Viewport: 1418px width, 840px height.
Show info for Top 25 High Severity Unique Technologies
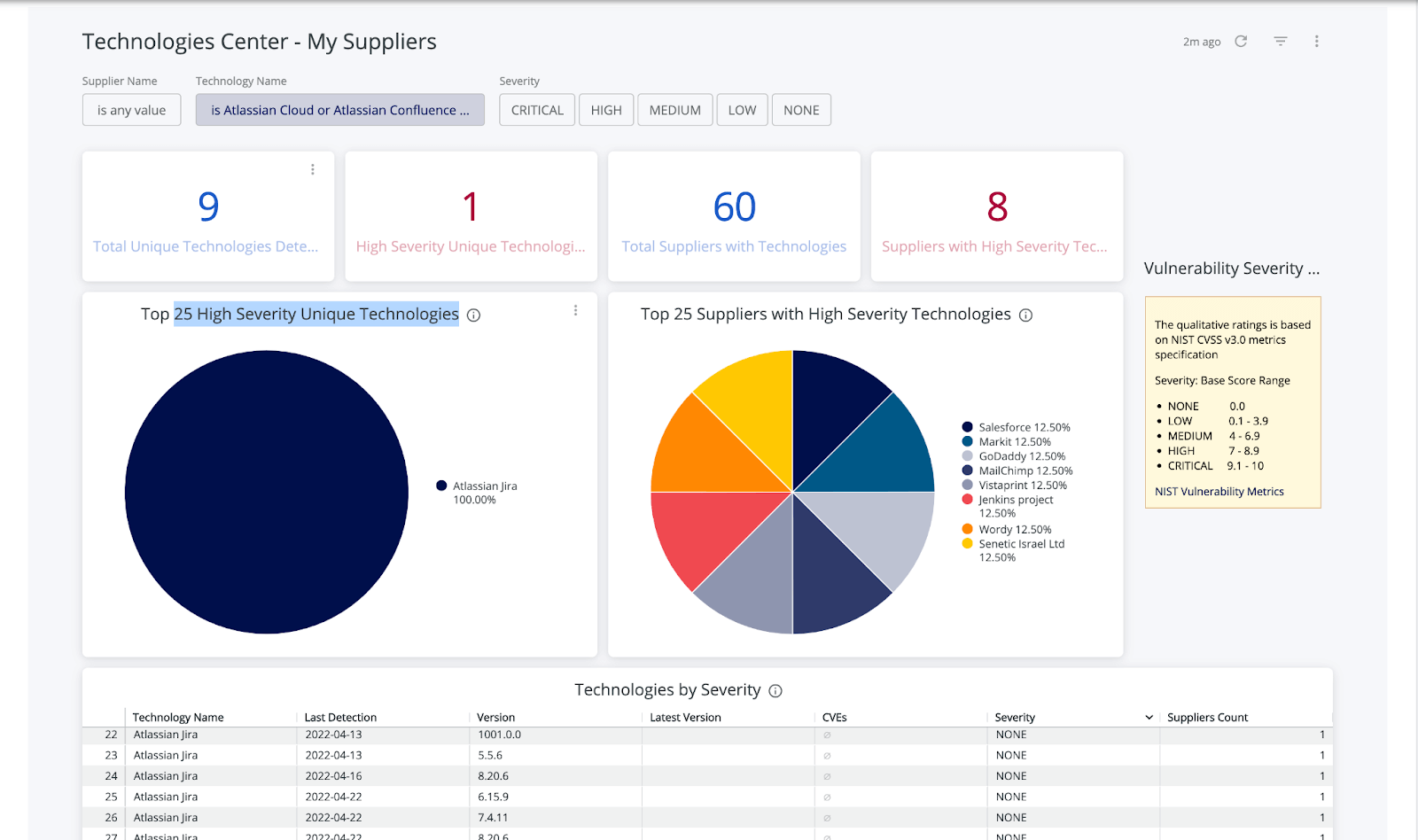[x=473, y=315]
